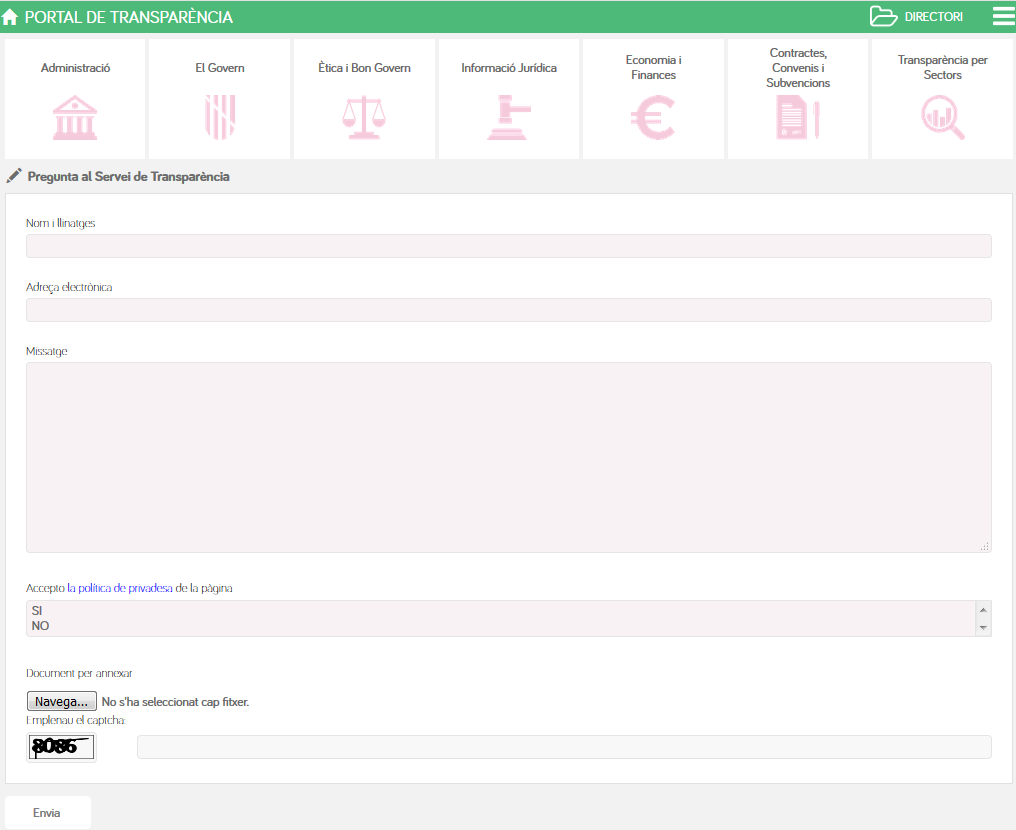Select SI in privacy policy list
Image resolution: width=1016 pixels, height=830 pixels.
tap(38, 610)
